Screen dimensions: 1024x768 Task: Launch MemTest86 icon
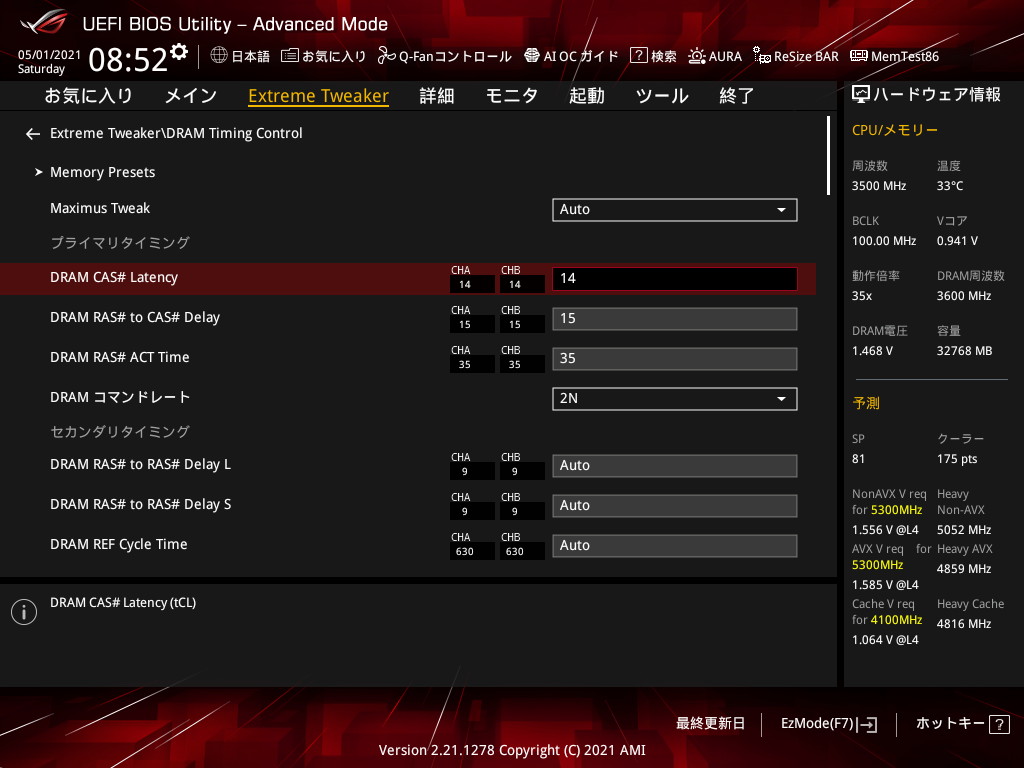858,56
